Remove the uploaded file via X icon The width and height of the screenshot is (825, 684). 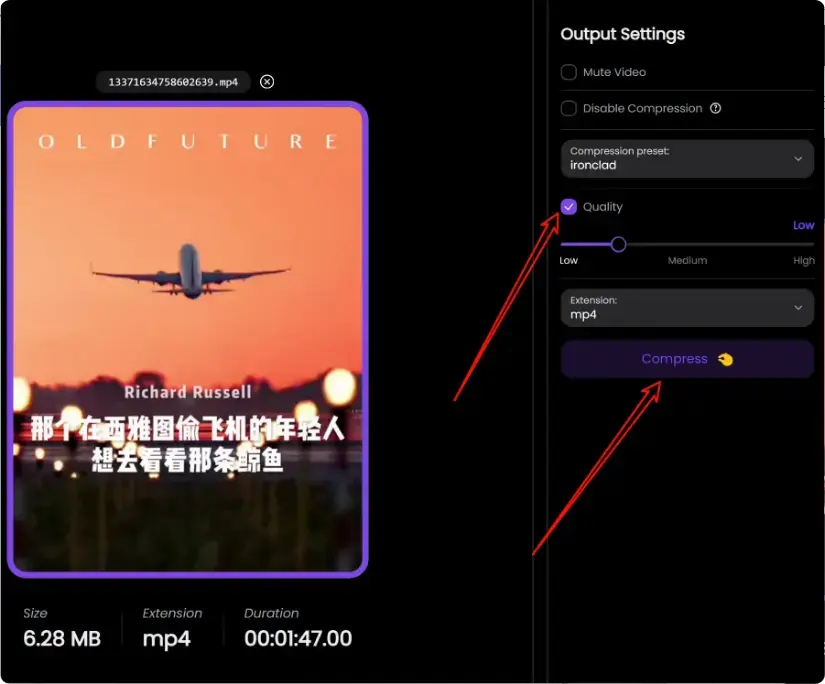pyautogui.click(x=266, y=82)
